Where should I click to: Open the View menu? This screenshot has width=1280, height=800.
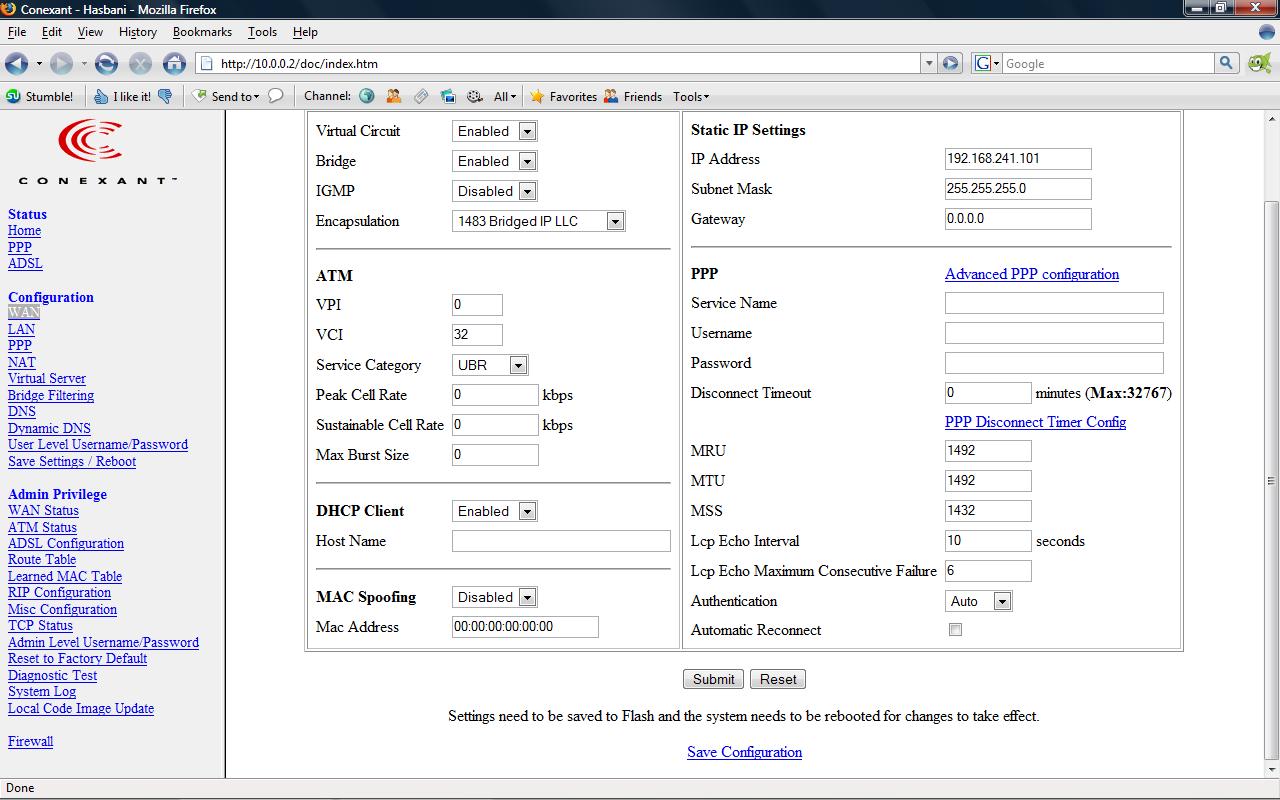90,32
